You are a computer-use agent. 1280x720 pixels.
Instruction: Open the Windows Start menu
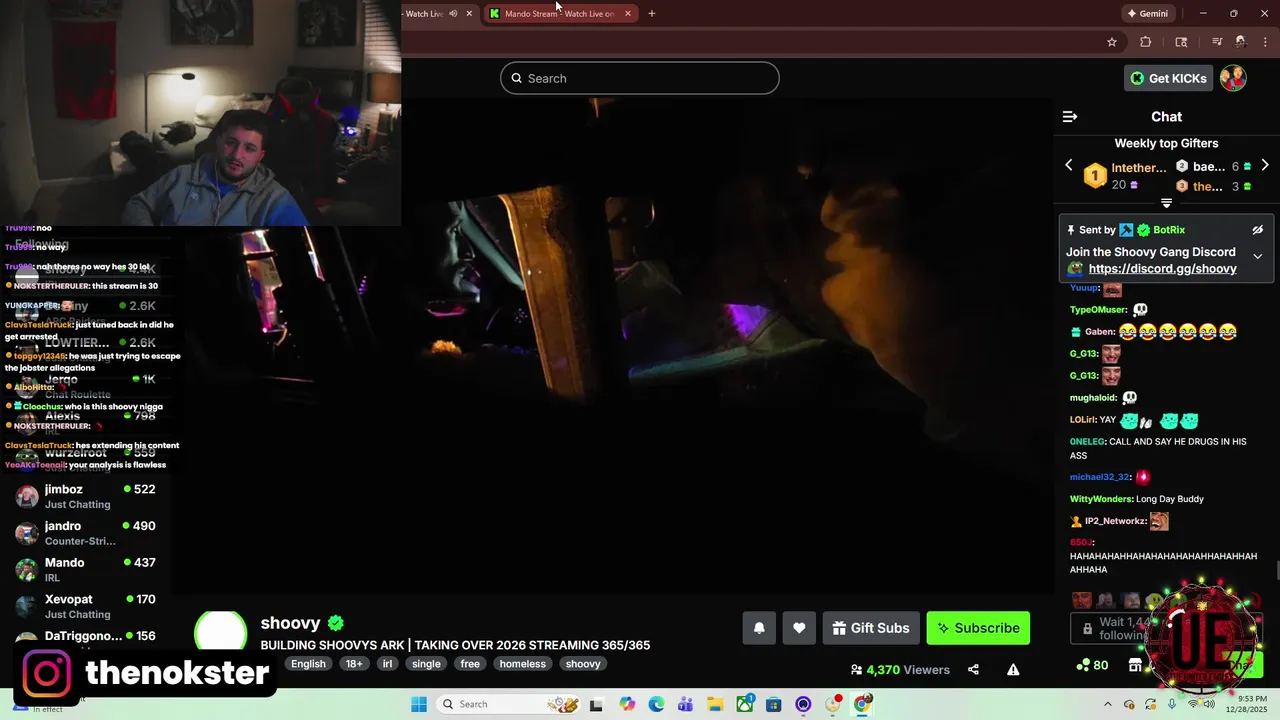click(418, 704)
